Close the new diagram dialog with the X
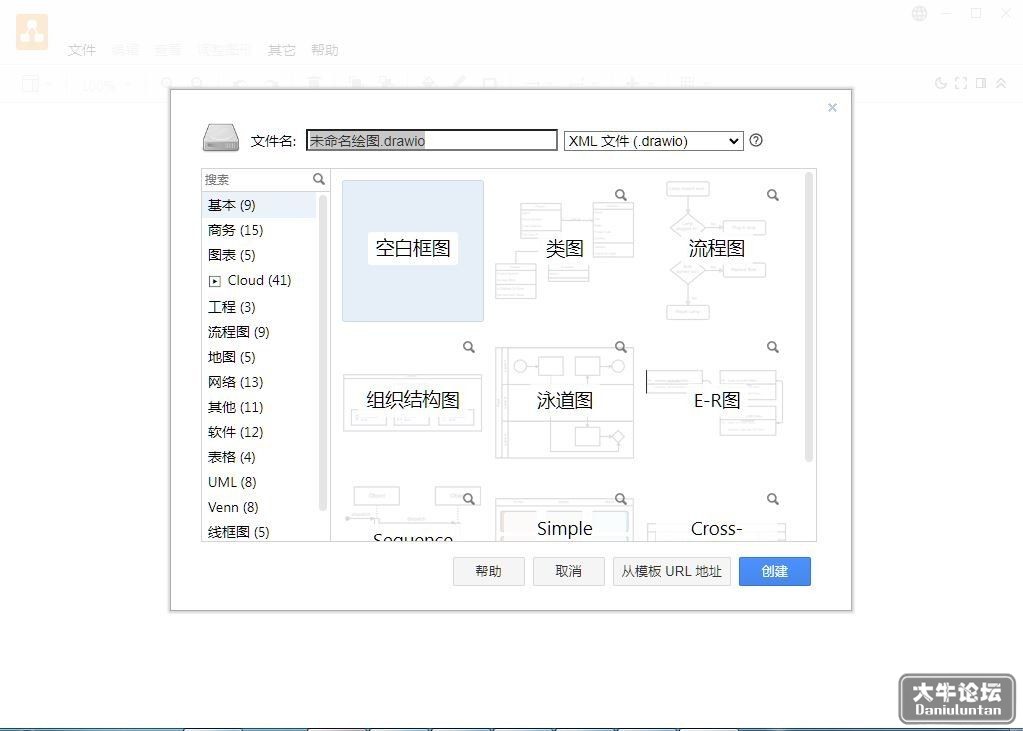Screen dimensions: 1023x731 coord(832,107)
